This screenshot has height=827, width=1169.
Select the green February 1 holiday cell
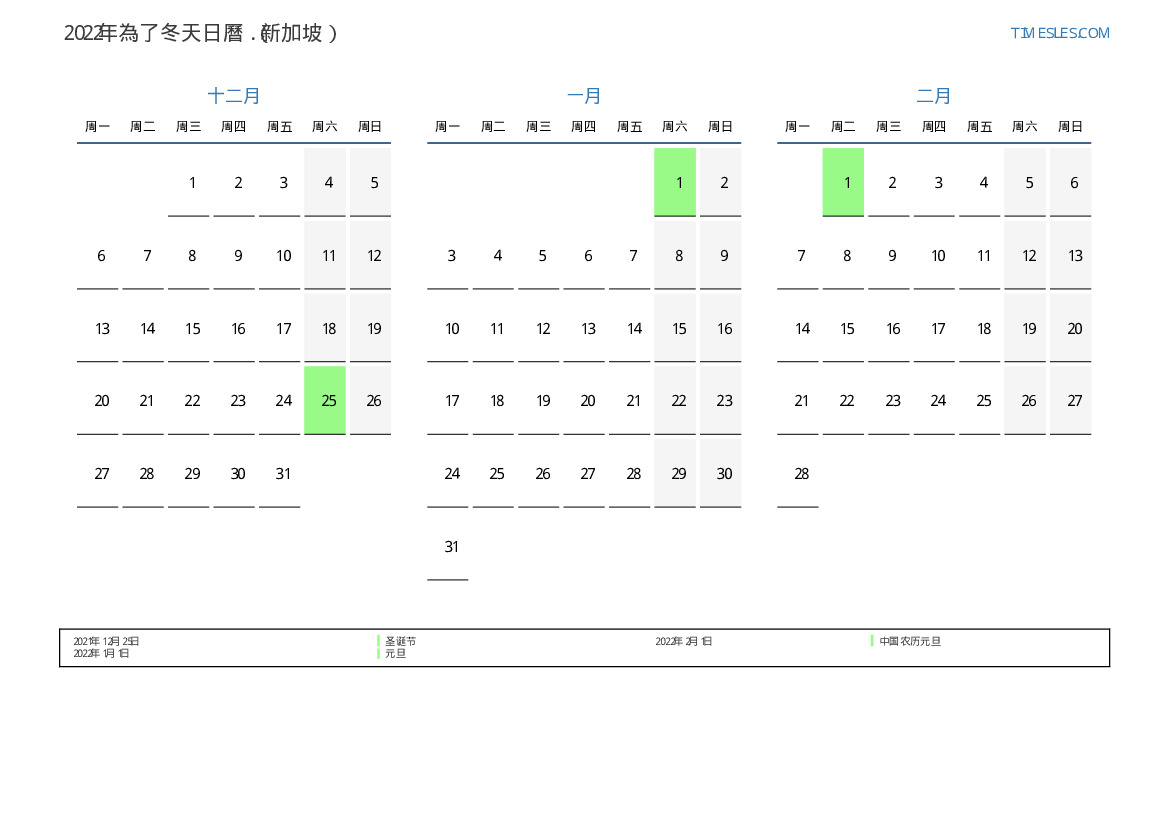(x=843, y=182)
